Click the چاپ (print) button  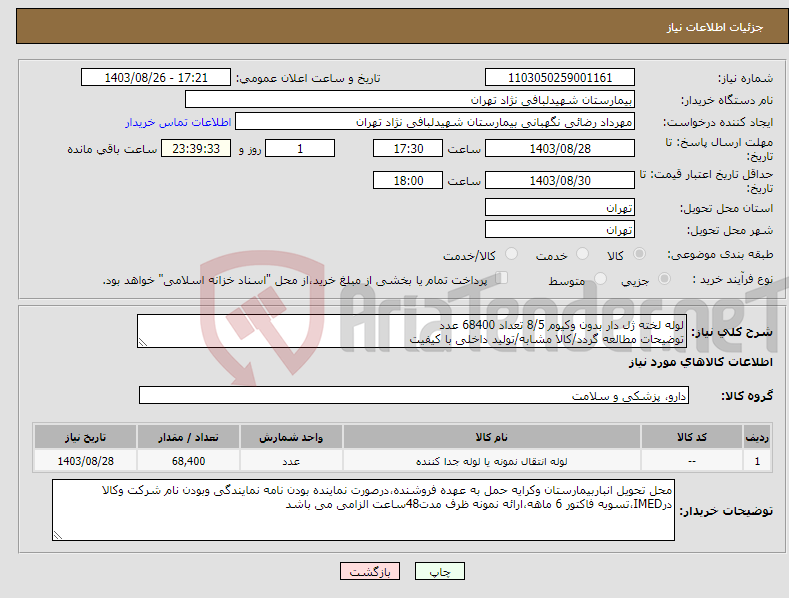(439, 571)
